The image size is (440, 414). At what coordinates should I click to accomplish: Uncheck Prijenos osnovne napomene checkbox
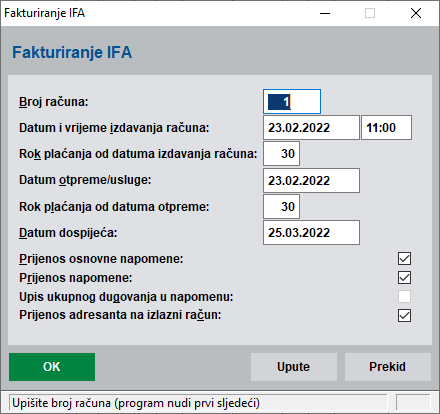(404, 259)
